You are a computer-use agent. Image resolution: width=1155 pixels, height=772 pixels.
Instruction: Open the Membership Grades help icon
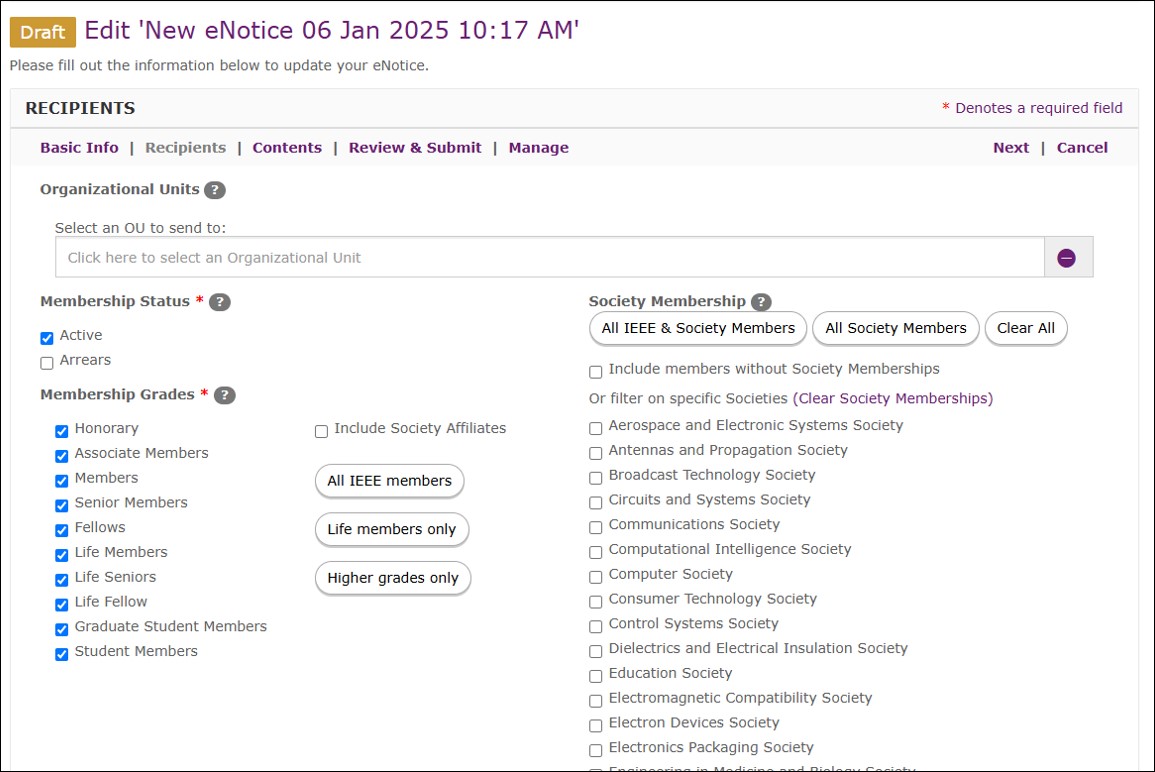(x=225, y=396)
